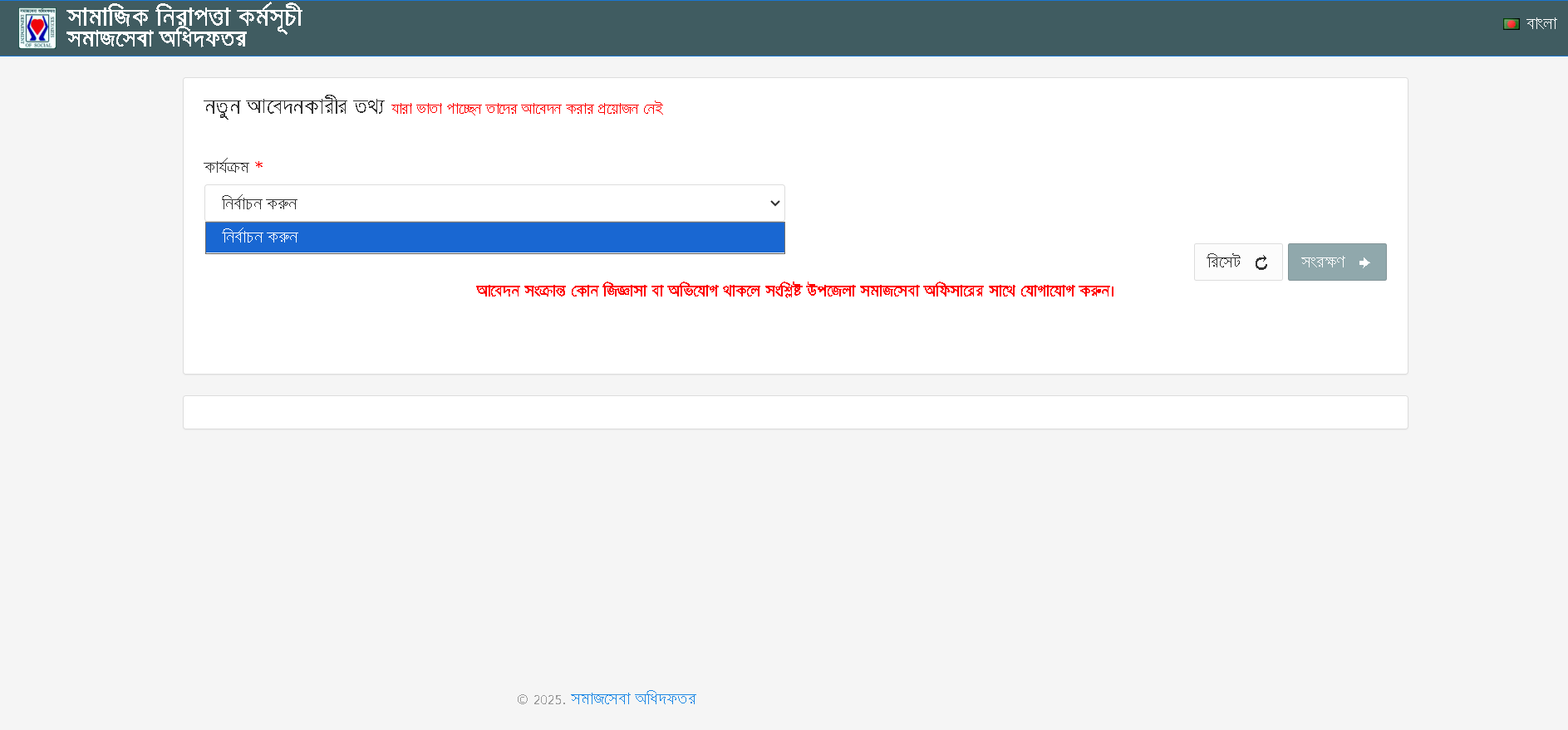The image size is (1568, 730).
Task: Click the Department of Social Services logo
Action: coord(37,28)
